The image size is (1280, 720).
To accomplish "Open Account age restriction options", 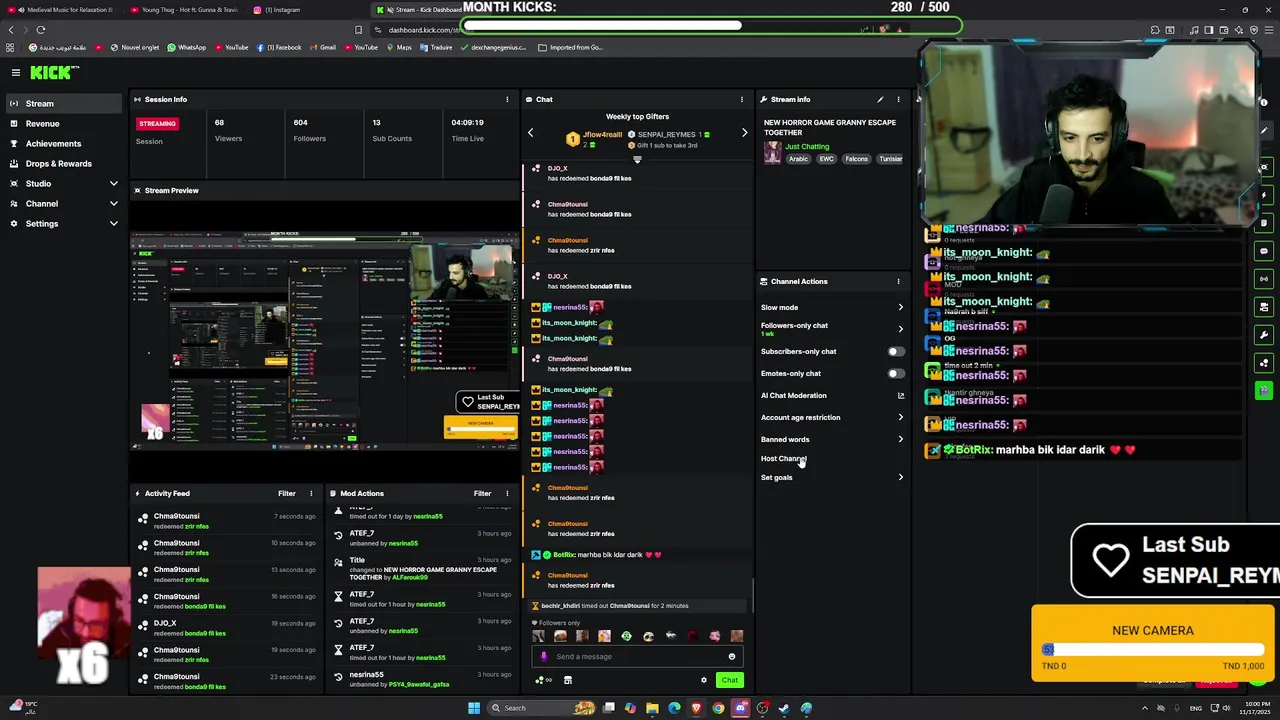I will pos(832,418).
